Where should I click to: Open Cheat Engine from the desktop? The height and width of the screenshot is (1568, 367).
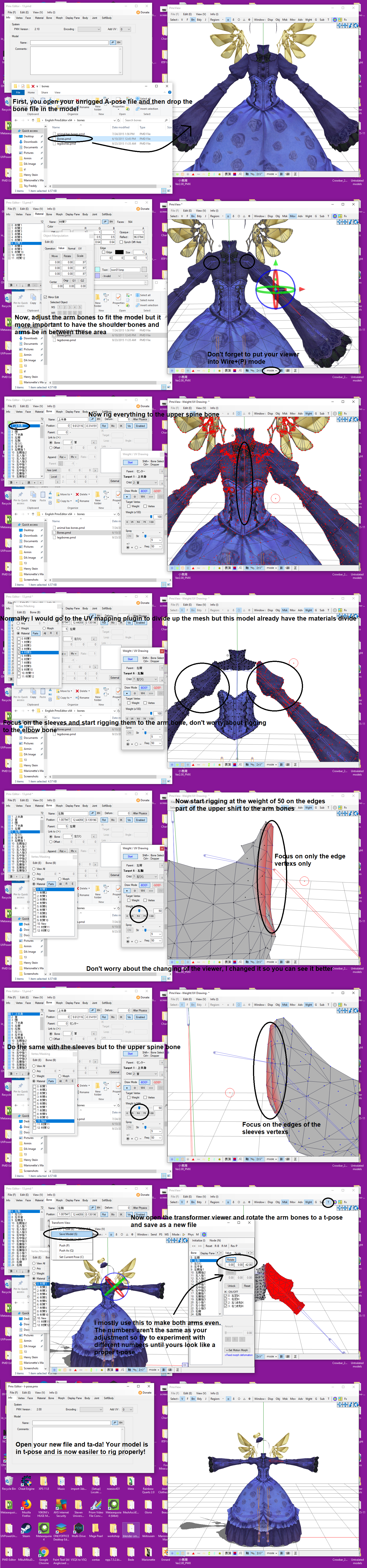tap(26, 1481)
